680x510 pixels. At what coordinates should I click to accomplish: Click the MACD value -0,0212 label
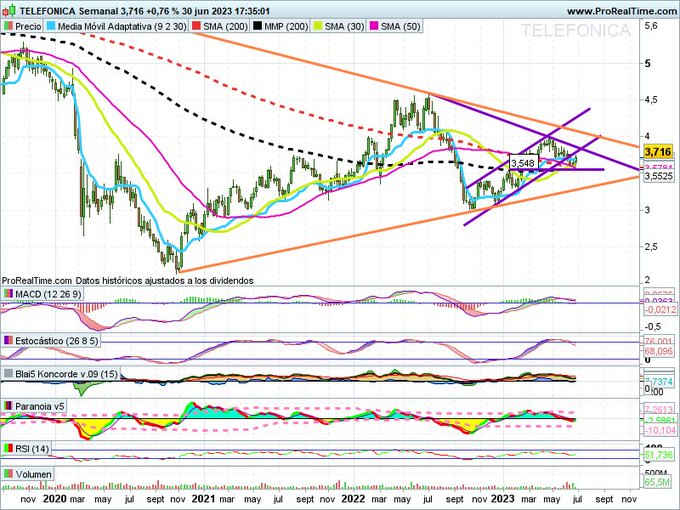coord(659,309)
